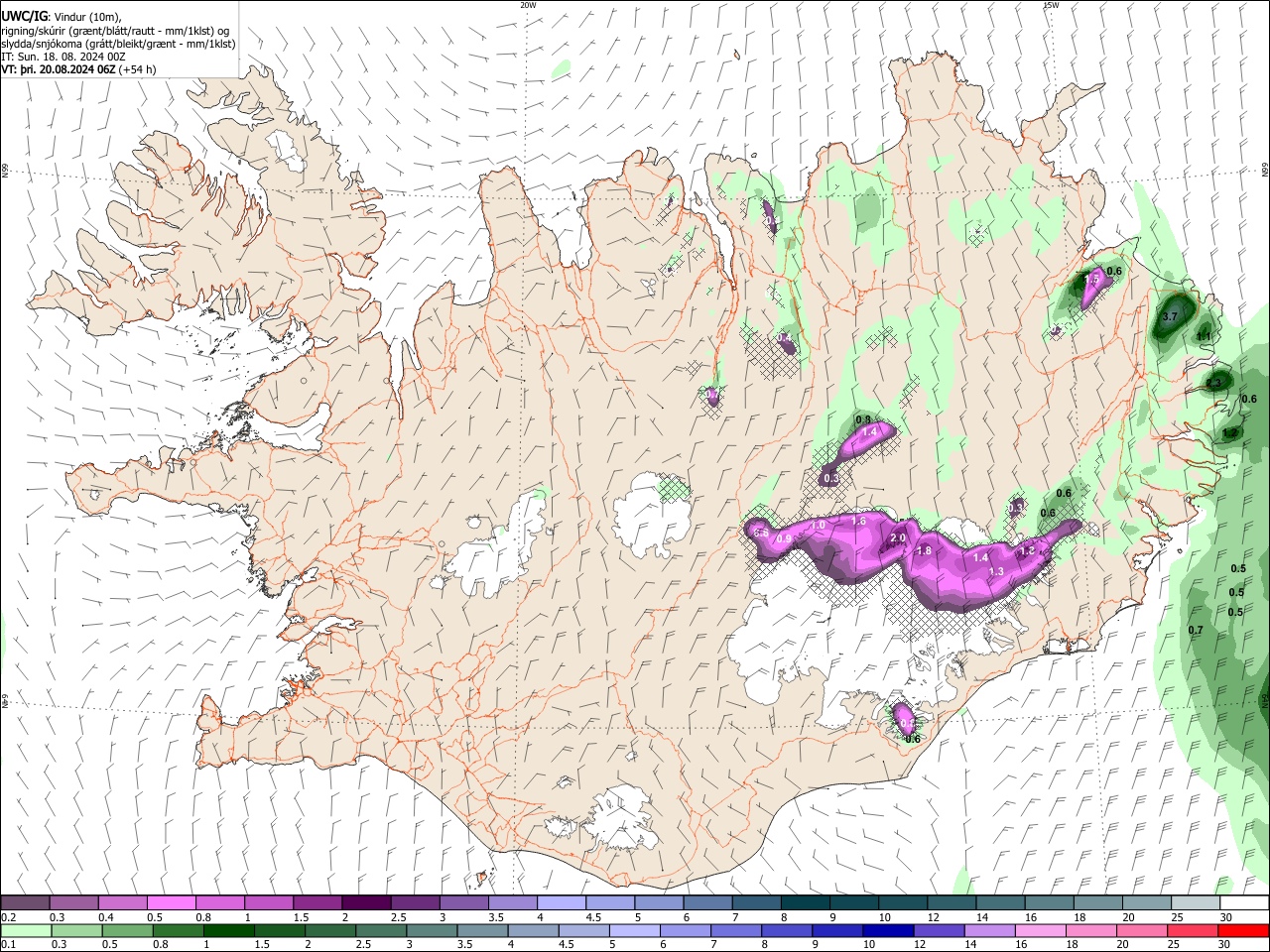Select the valid time 'VT: þri. 20.08.2024 06Z'

pos(59,69)
